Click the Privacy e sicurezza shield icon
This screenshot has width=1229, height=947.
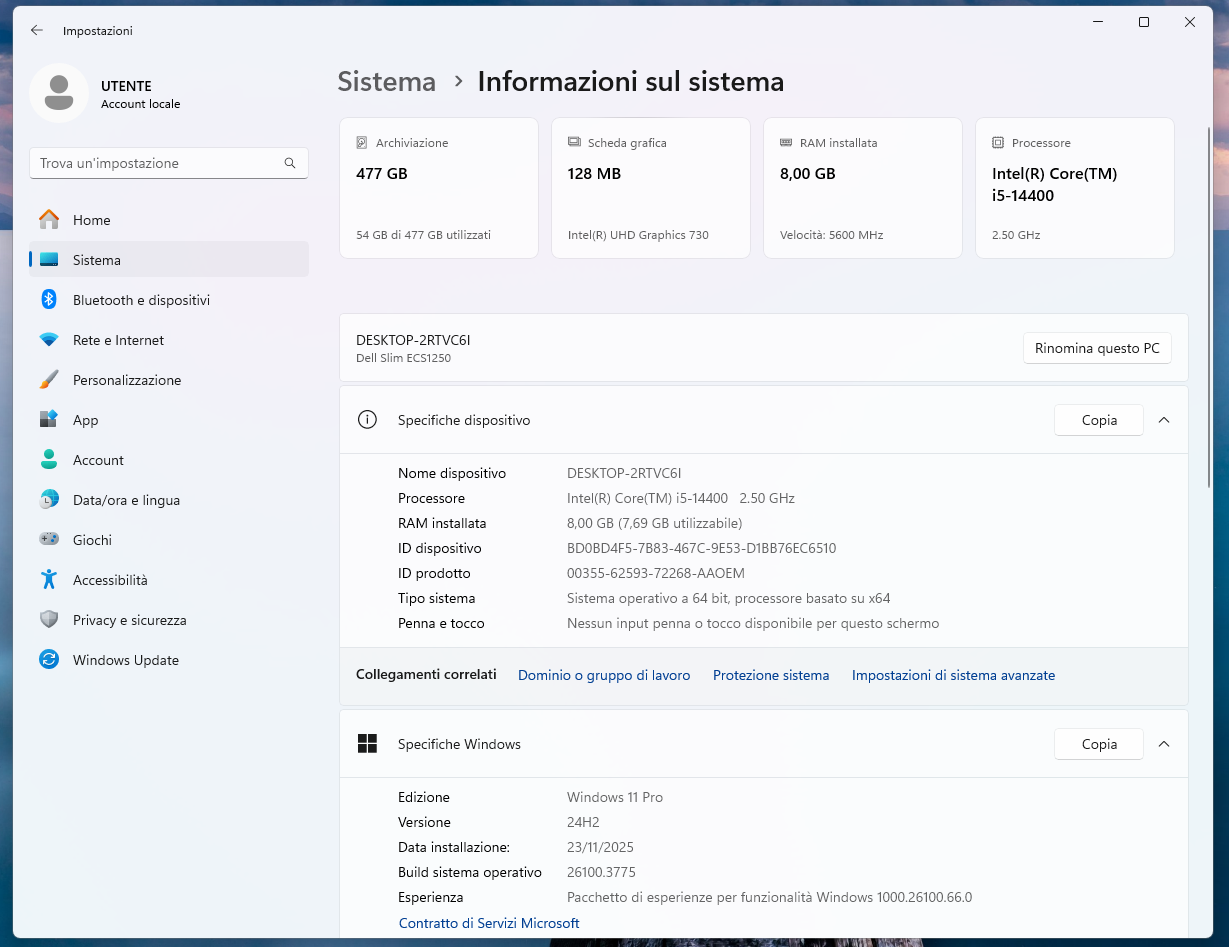click(49, 620)
